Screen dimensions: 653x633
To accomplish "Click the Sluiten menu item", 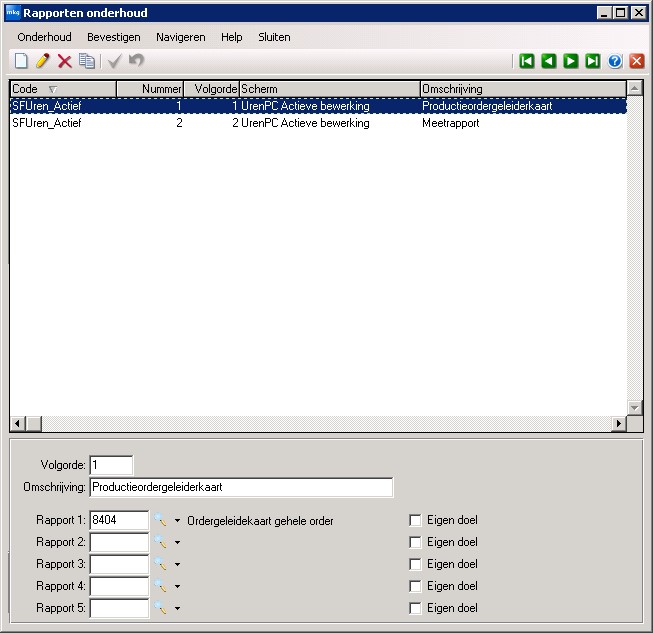I will 274,37.
